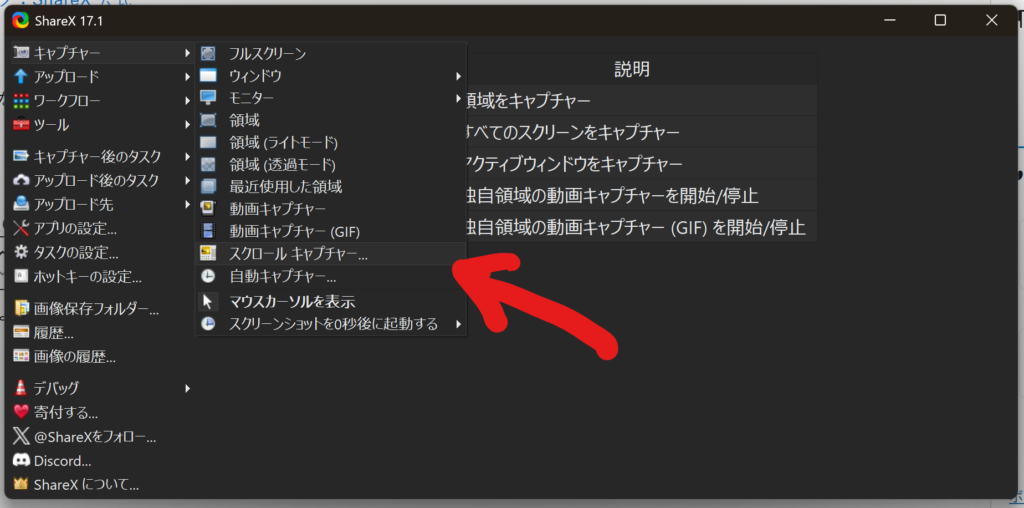Open Discord... link in sidebar
This screenshot has height=508, width=1024.
pos(103,460)
